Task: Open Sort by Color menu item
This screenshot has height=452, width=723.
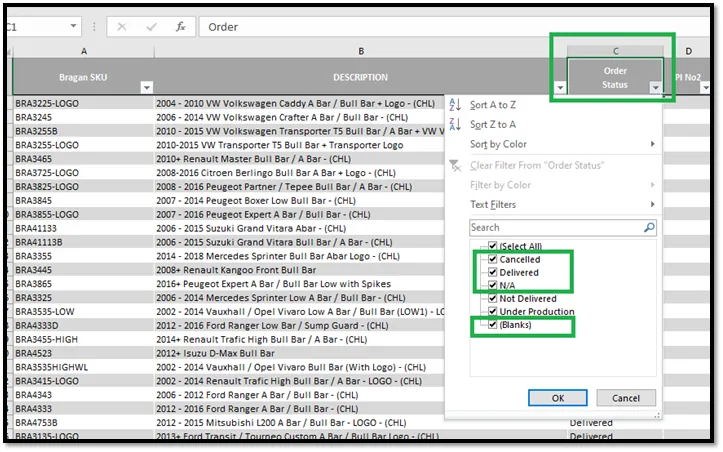Action: pyautogui.click(x=498, y=144)
